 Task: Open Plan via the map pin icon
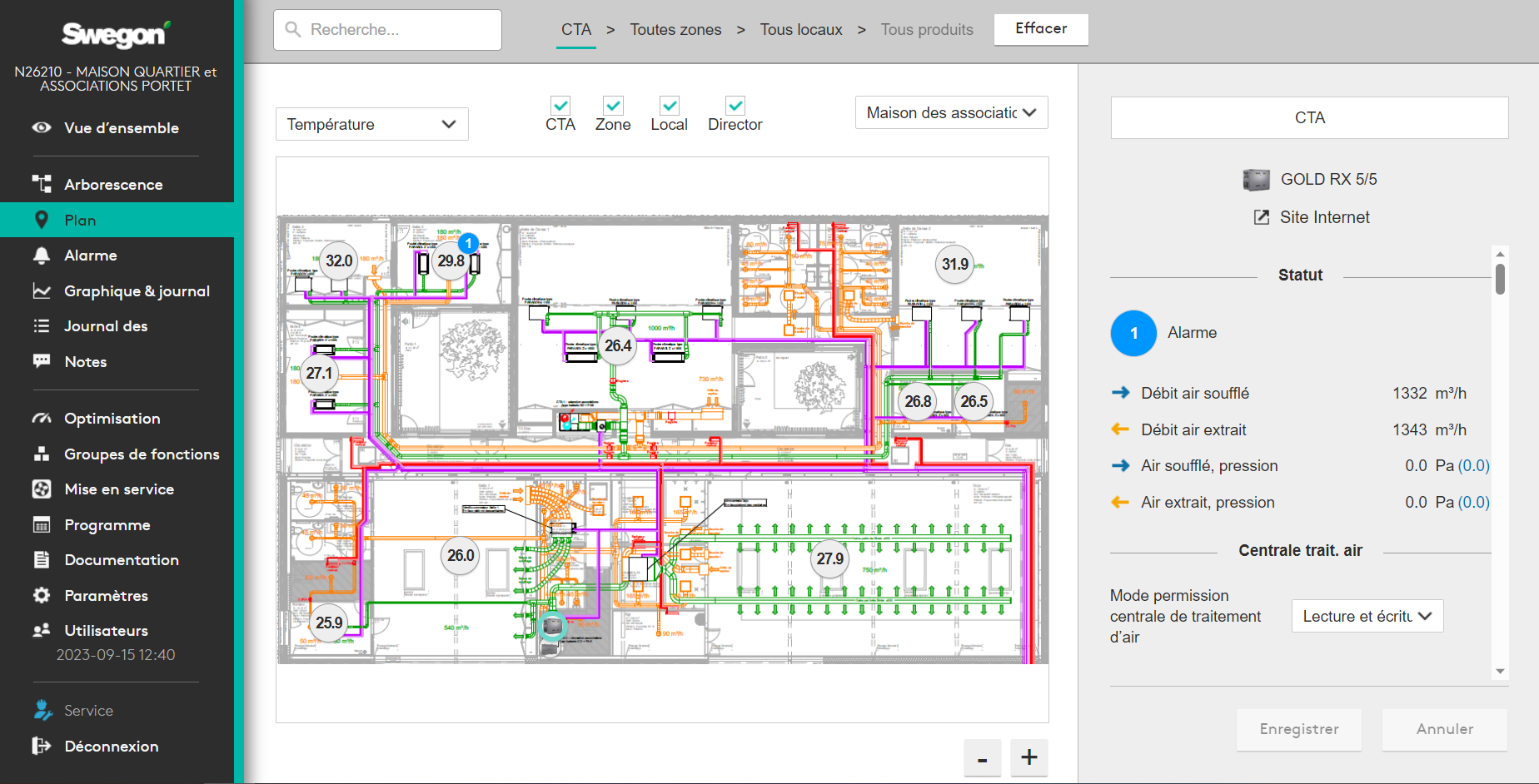coord(42,220)
